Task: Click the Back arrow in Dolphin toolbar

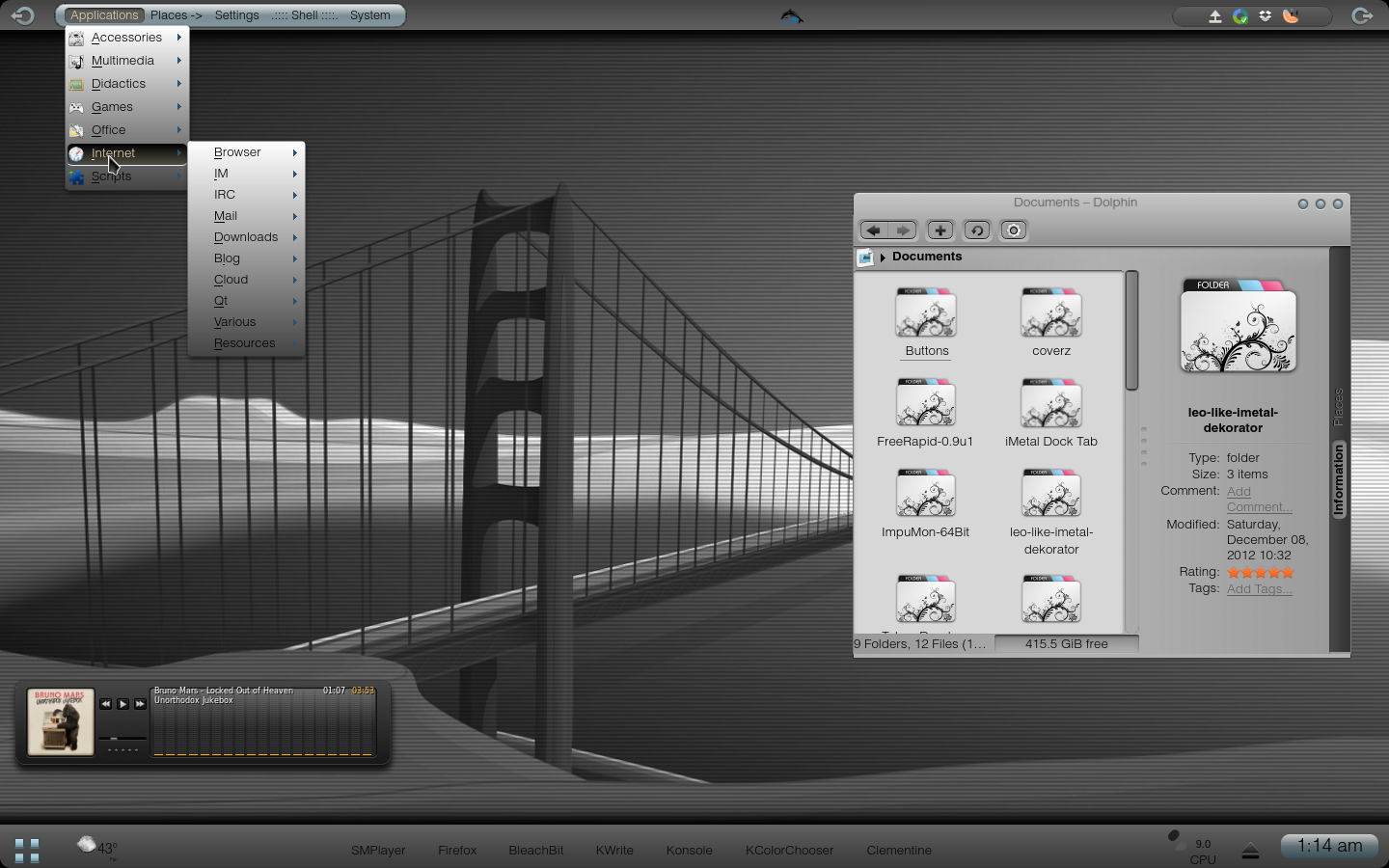Action: tap(874, 231)
